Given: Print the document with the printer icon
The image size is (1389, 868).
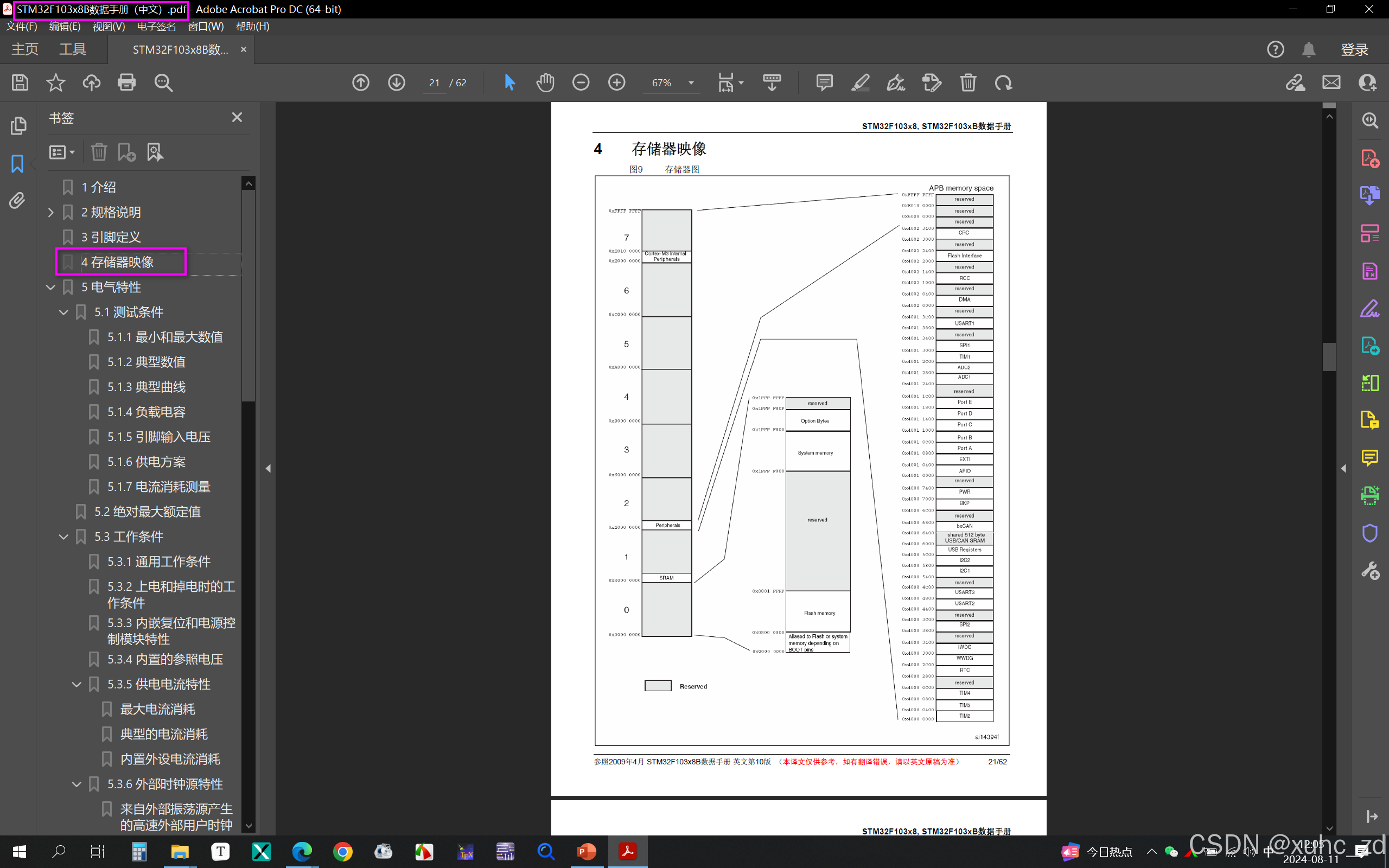Looking at the screenshot, I should pos(127,82).
